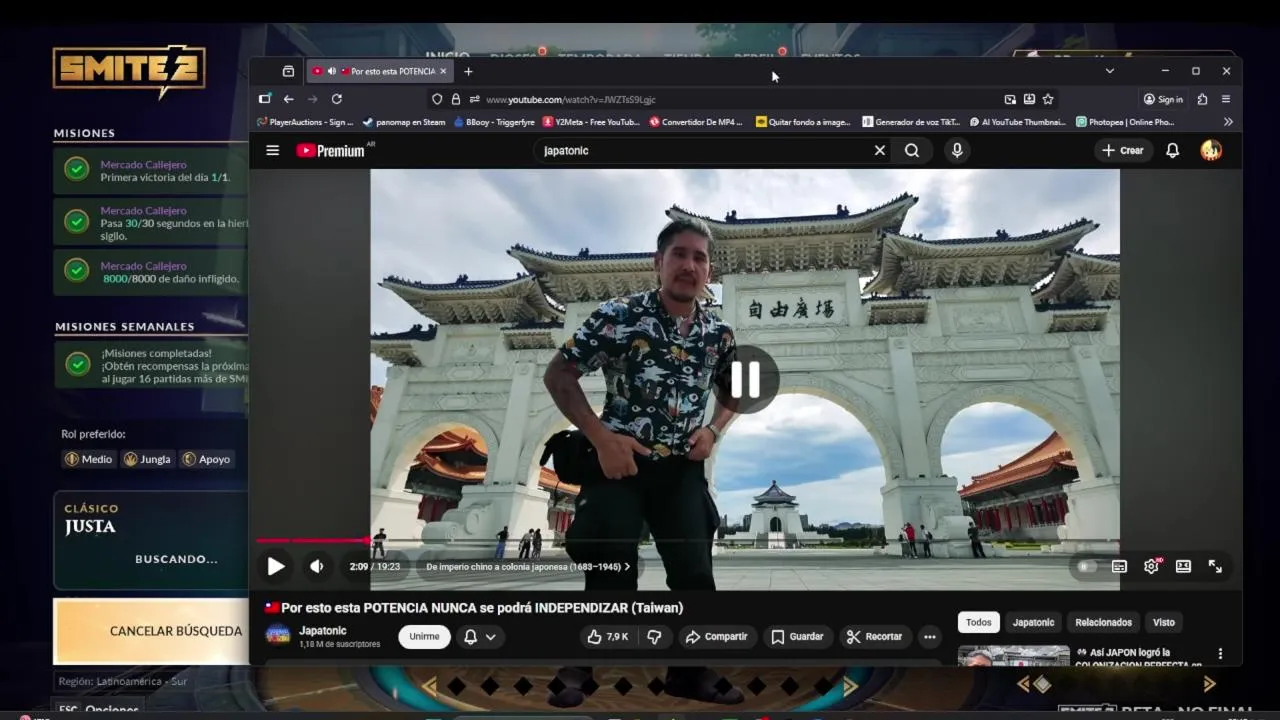Toggle the autoplay switch in player

coord(1087,566)
